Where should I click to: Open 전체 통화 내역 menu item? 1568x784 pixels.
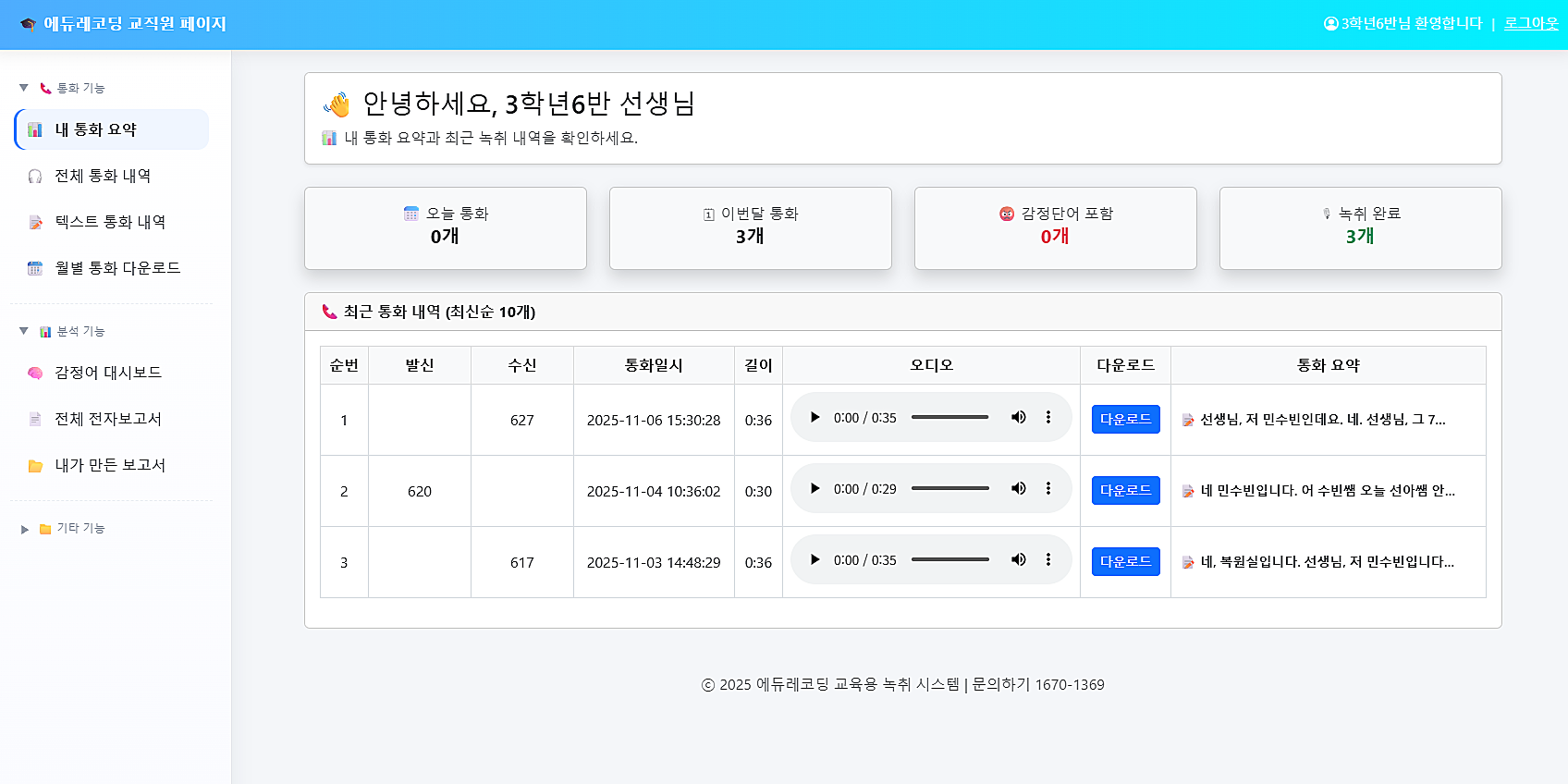(x=112, y=176)
